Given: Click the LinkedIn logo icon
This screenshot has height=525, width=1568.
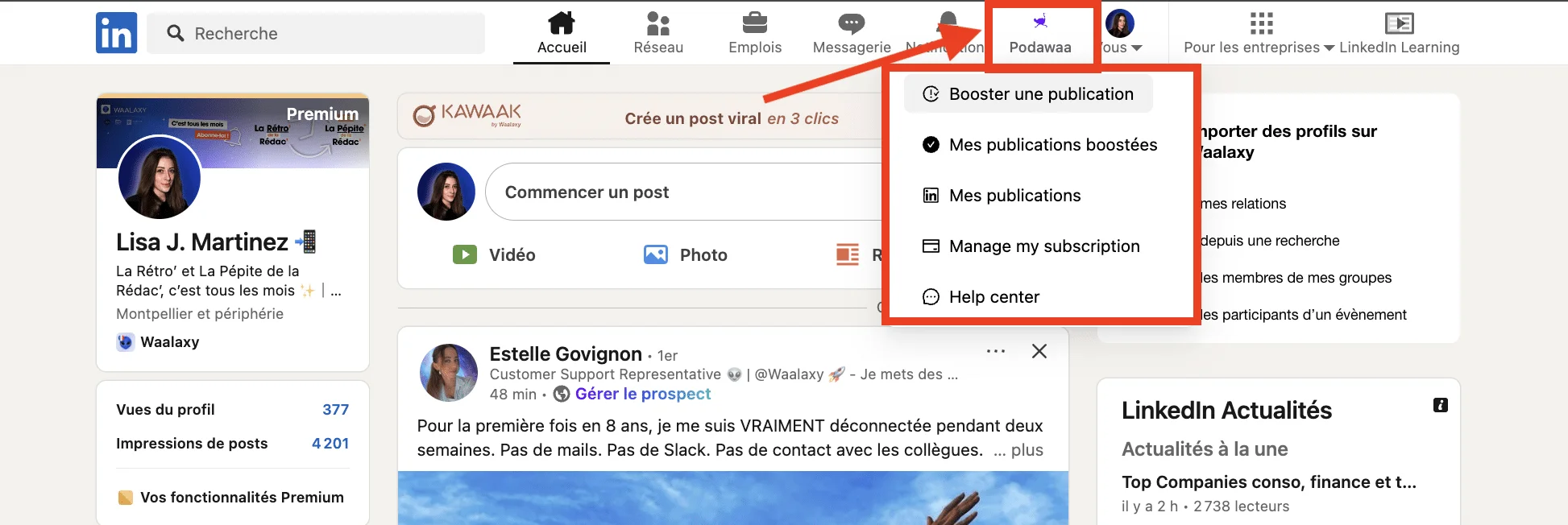Looking at the screenshot, I should pyautogui.click(x=117, y=33).
